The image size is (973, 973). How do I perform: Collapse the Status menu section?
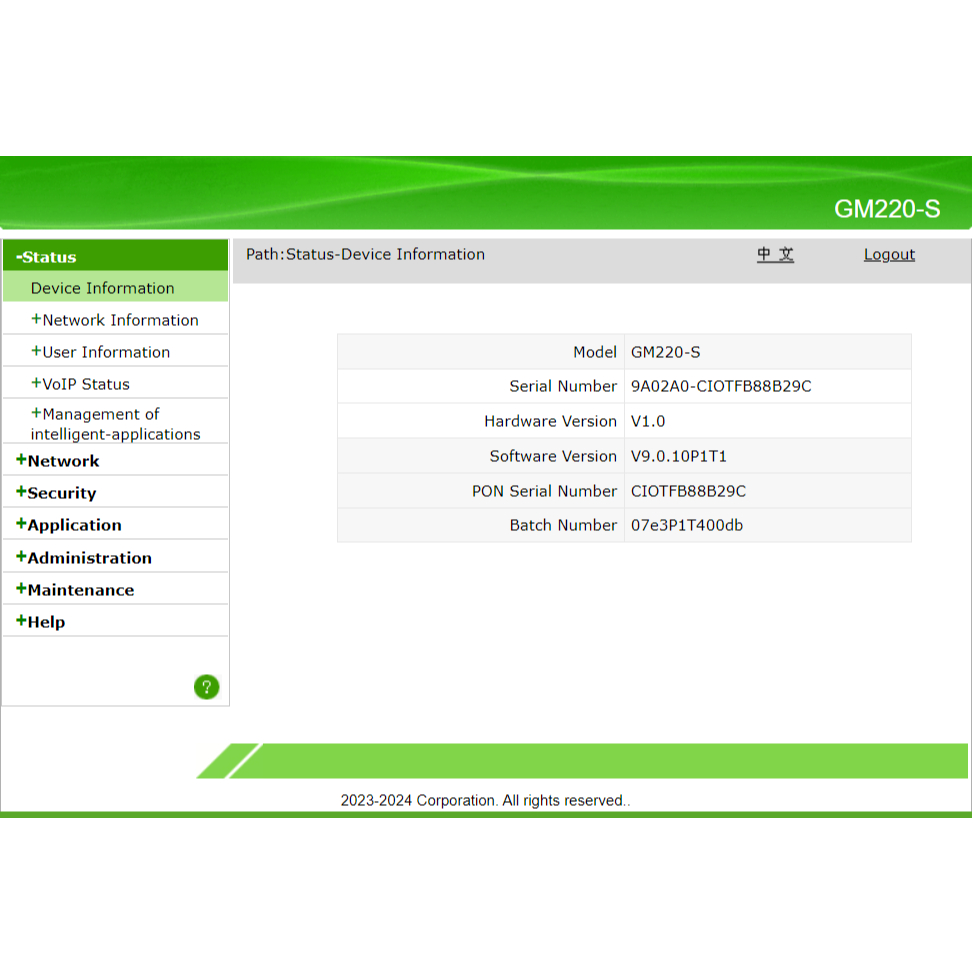[47, 257]
